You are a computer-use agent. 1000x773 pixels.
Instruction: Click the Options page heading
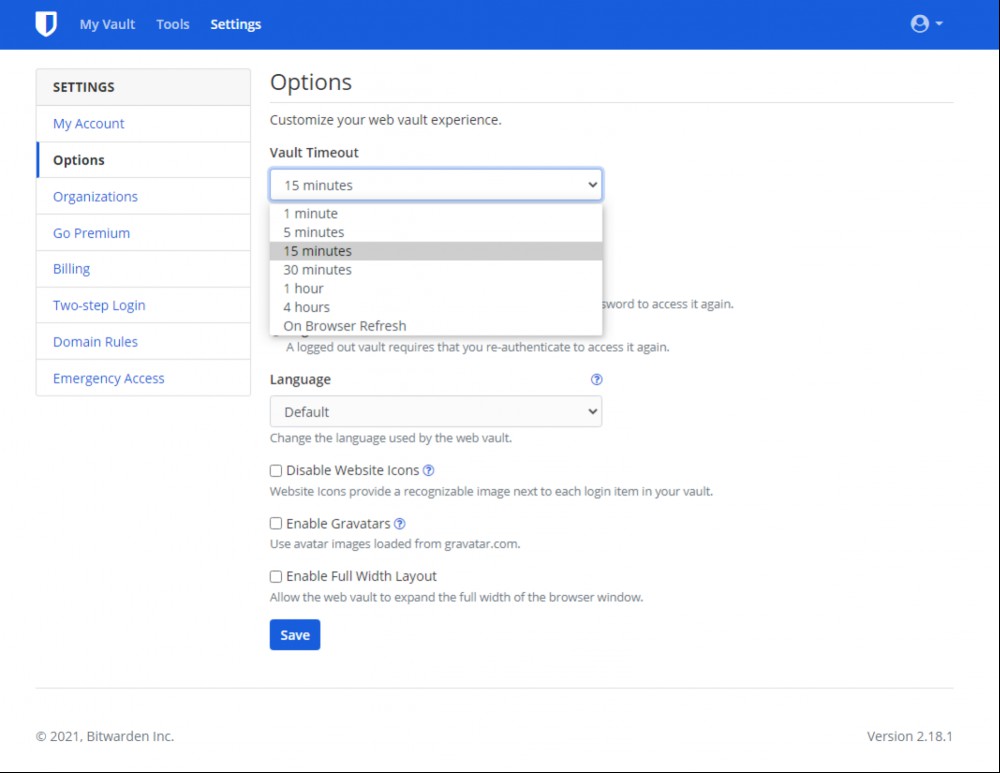[x=311, y=82]
